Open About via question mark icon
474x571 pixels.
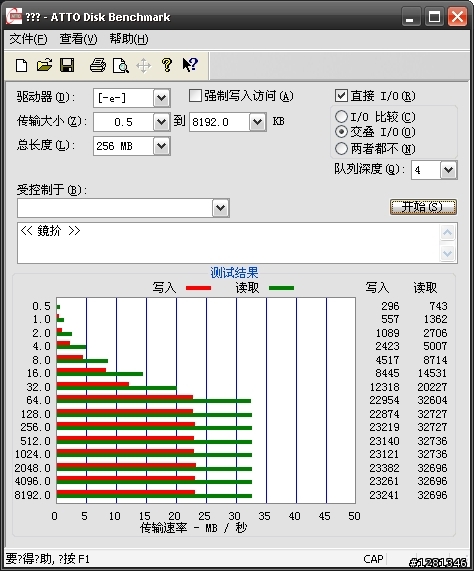167,65
